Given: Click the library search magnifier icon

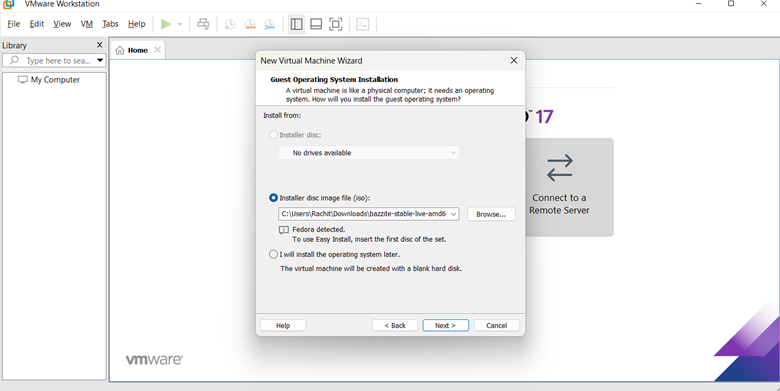Looking at the screenshot, I should coord(14,60).
